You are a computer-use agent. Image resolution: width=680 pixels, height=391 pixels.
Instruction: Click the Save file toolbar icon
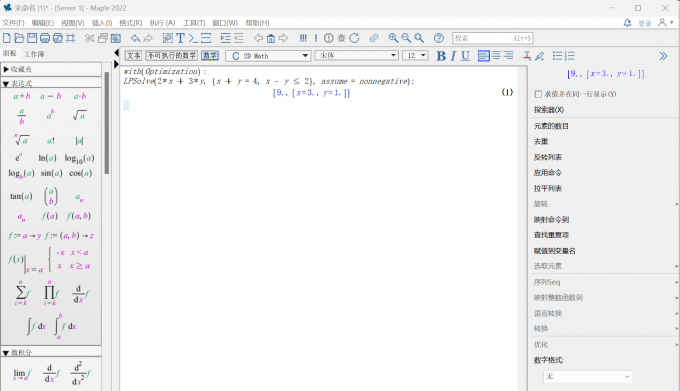click(x=32, y=38)
